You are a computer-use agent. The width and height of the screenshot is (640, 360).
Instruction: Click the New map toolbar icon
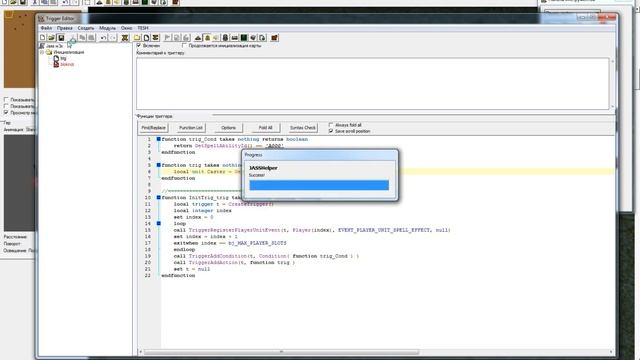pyautogui.click(x=42, y=38)
